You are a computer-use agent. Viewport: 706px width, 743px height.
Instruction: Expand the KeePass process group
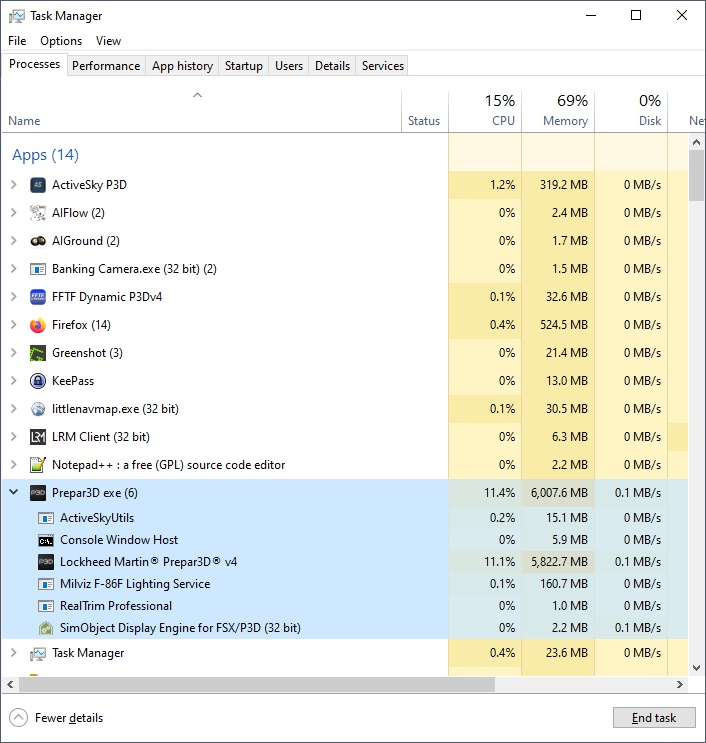pyautogui.click(x=14, y=381)
